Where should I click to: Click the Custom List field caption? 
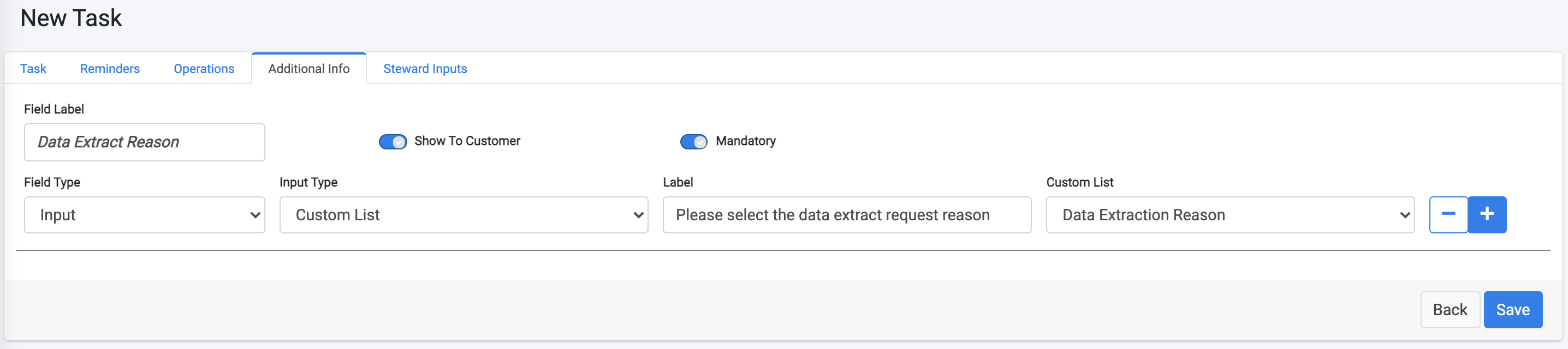1079,182
